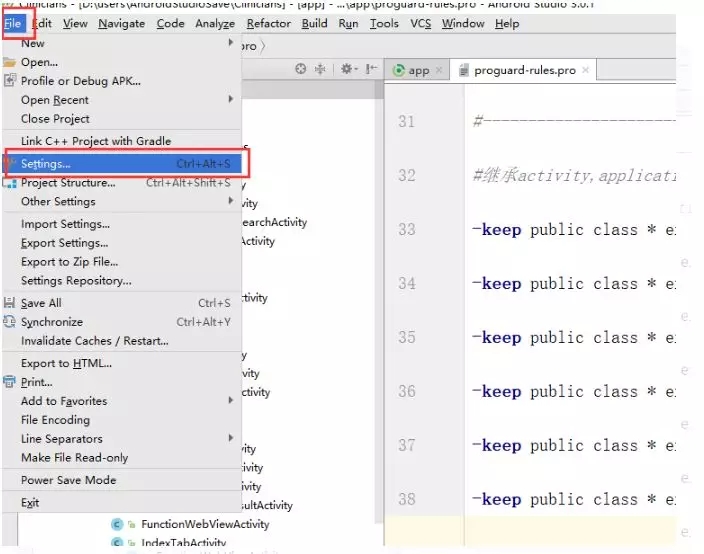
Task: Click the scroll-from-source target icon in project panel
Action: tap(300, 69)
